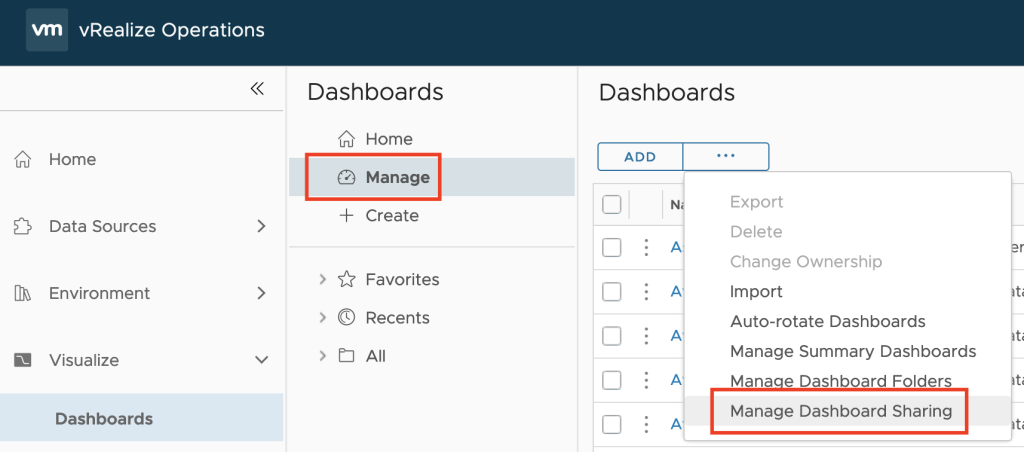Image resolution: width=1024 pixels, height=452 pixels.
Task: Select Manage Dashboard Sharing from the menu
Action: click(x=841, y=412)
